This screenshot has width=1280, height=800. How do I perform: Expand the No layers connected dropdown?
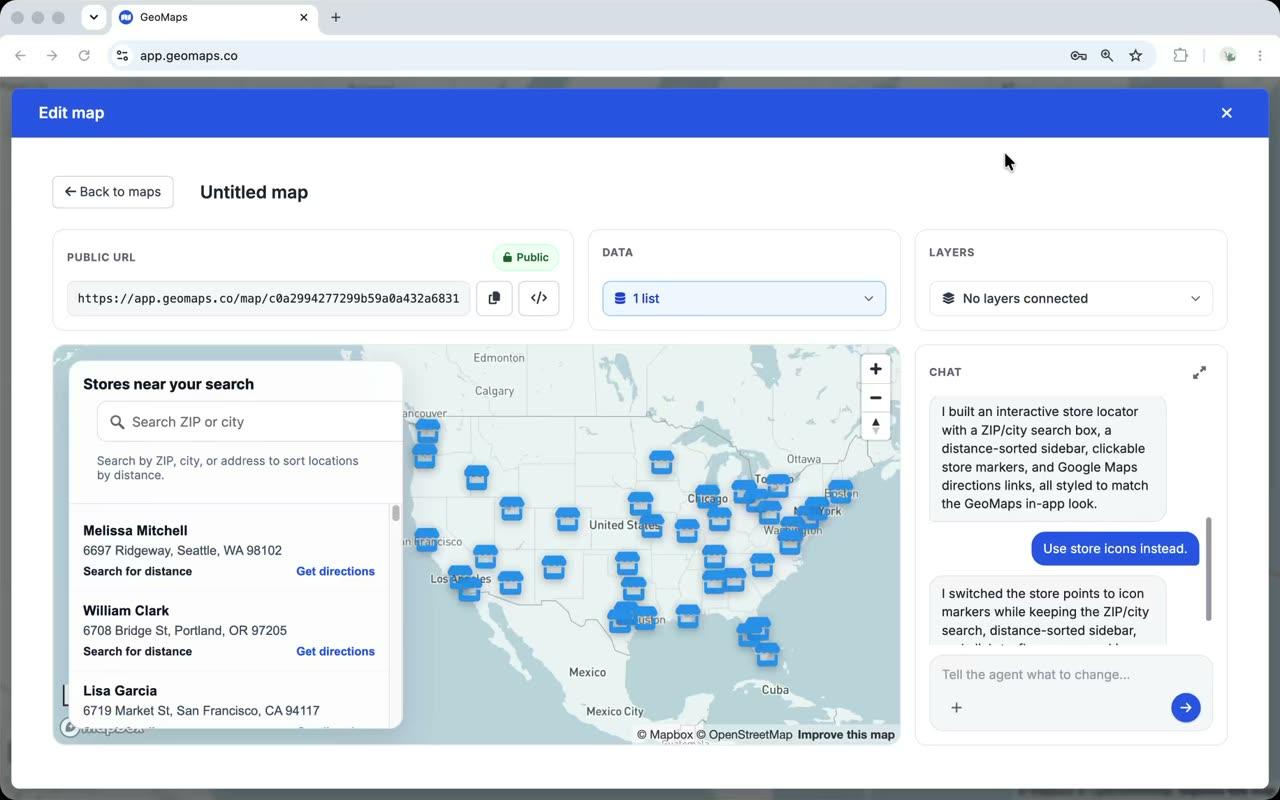tap(1071, 298)
